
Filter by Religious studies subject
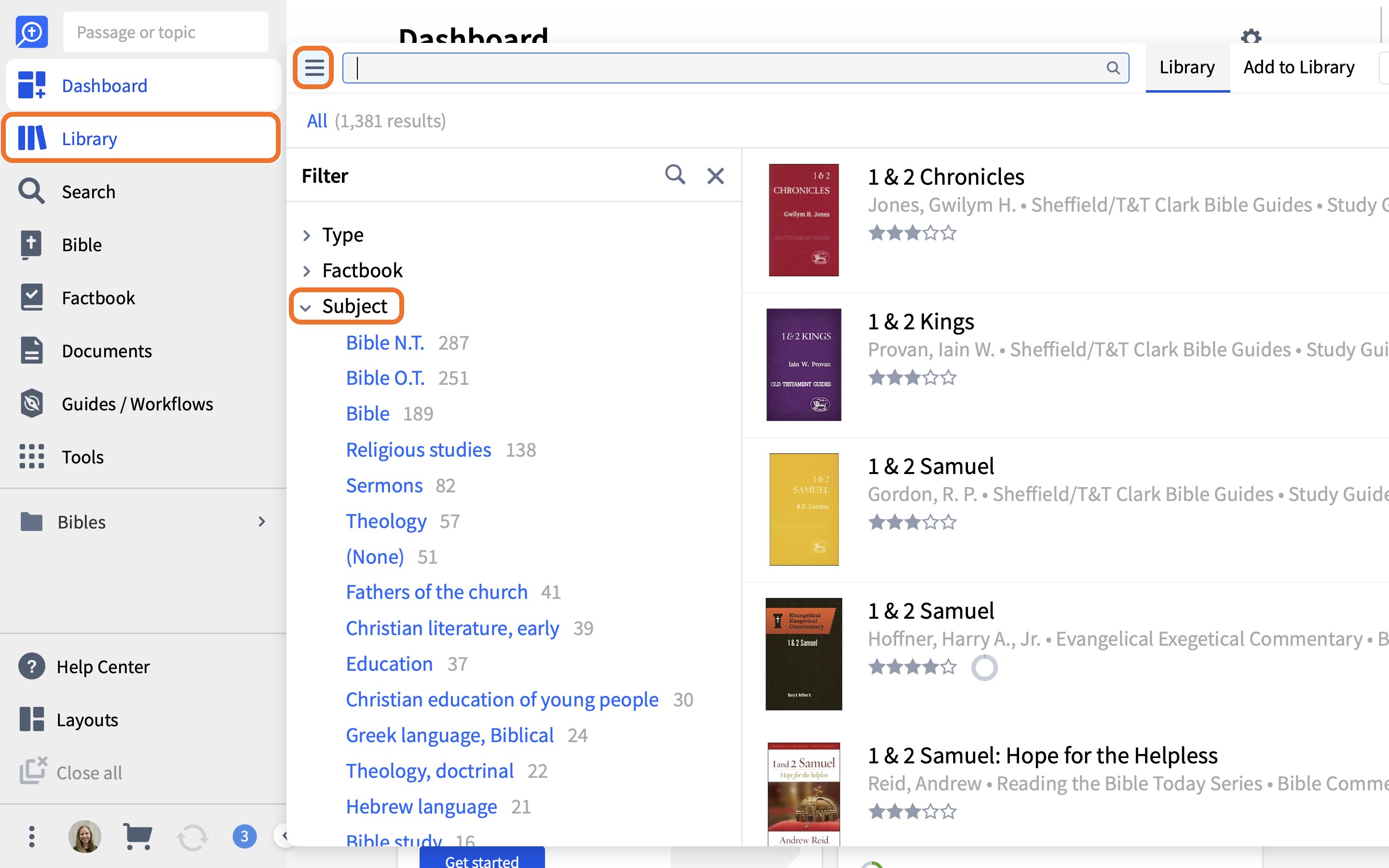tap(419, 449)
